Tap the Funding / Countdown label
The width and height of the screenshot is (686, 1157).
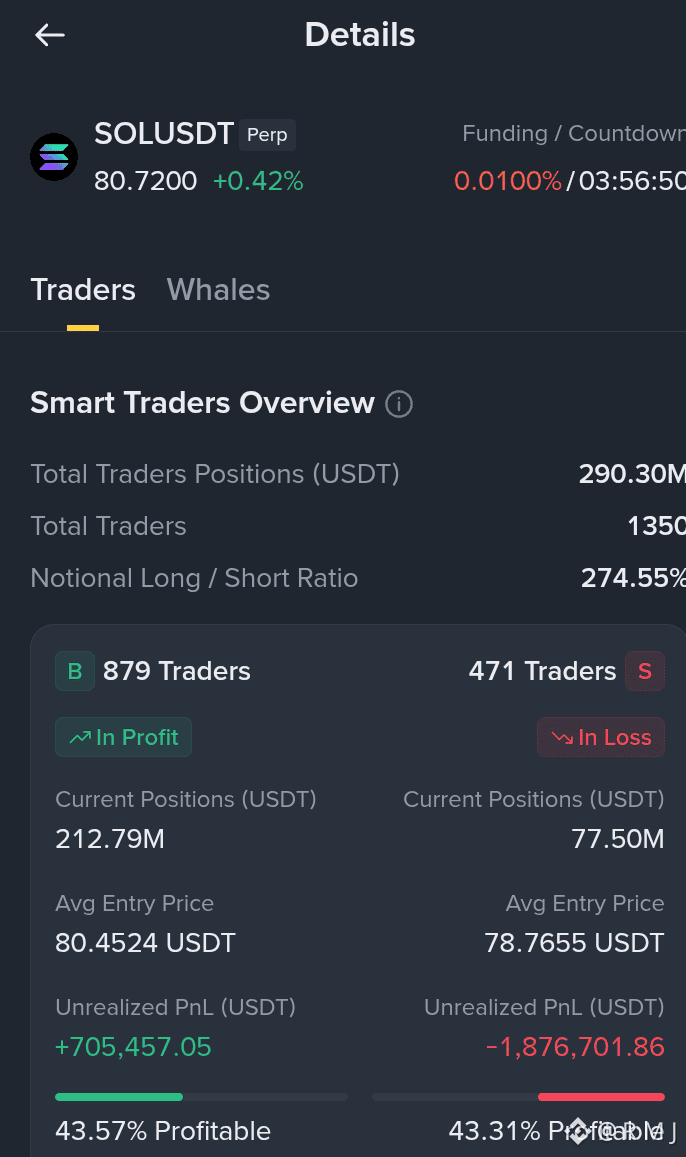(574, 134)
